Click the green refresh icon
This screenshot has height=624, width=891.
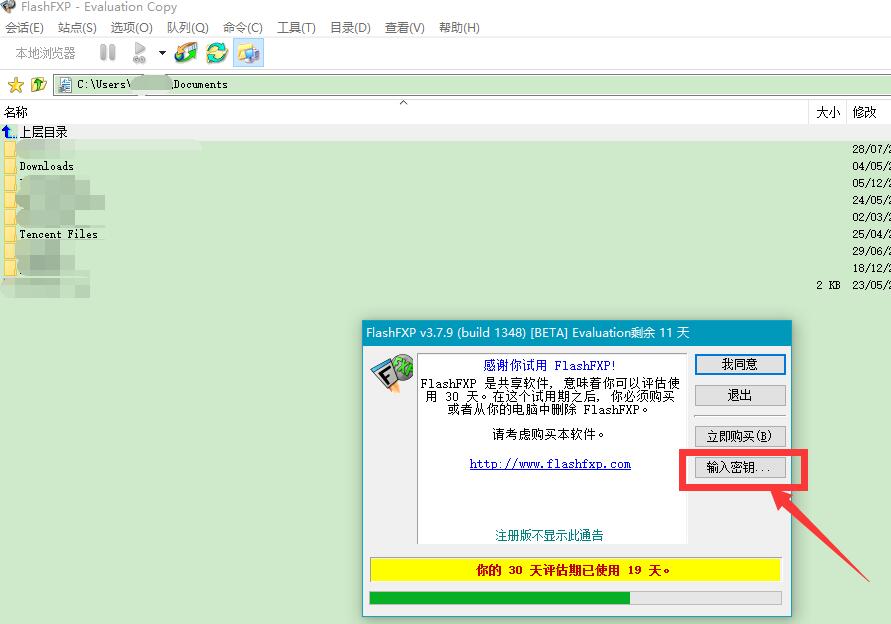point(216,53)
